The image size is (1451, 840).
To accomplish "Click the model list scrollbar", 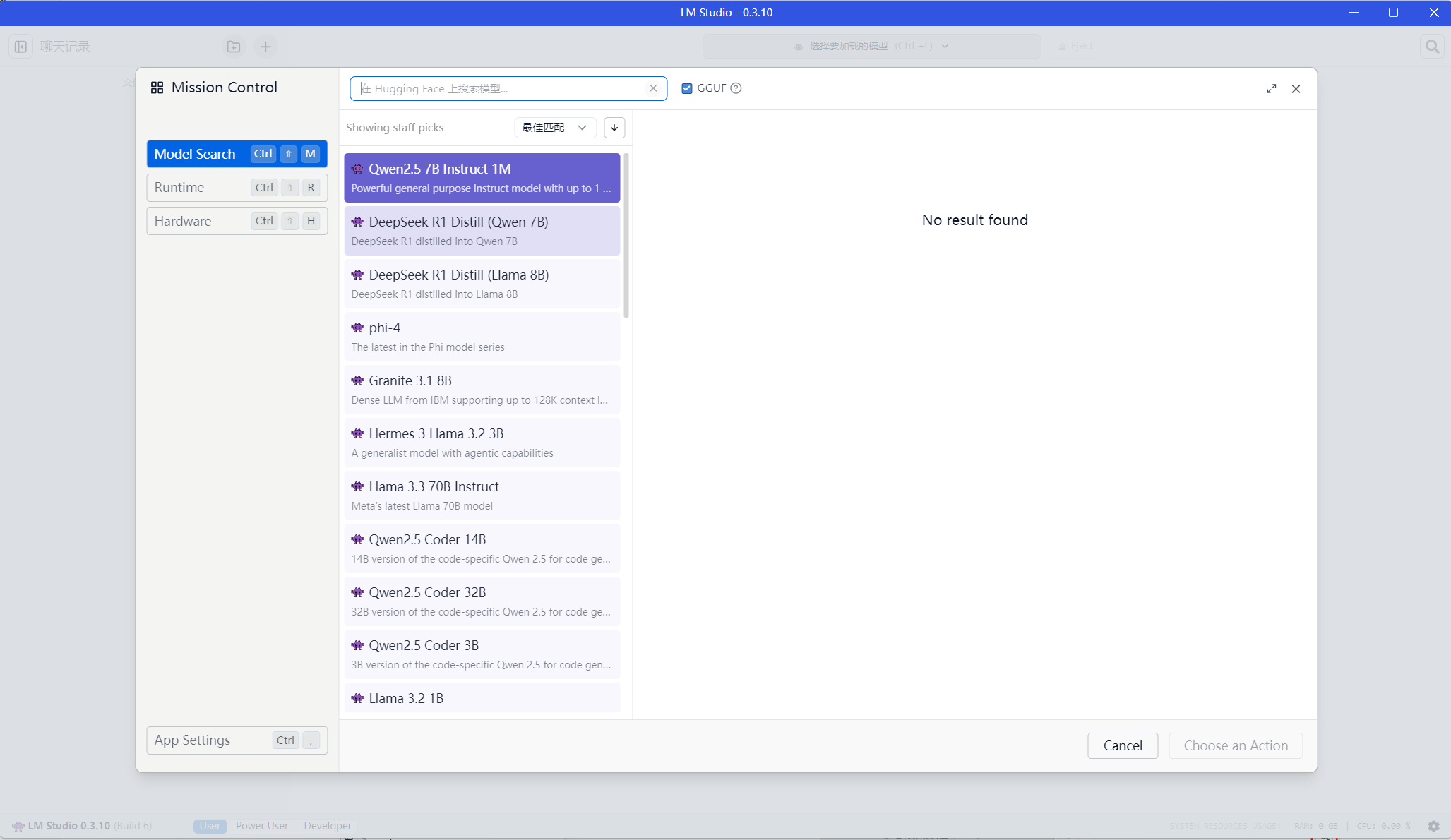I will tap(626, 236).
